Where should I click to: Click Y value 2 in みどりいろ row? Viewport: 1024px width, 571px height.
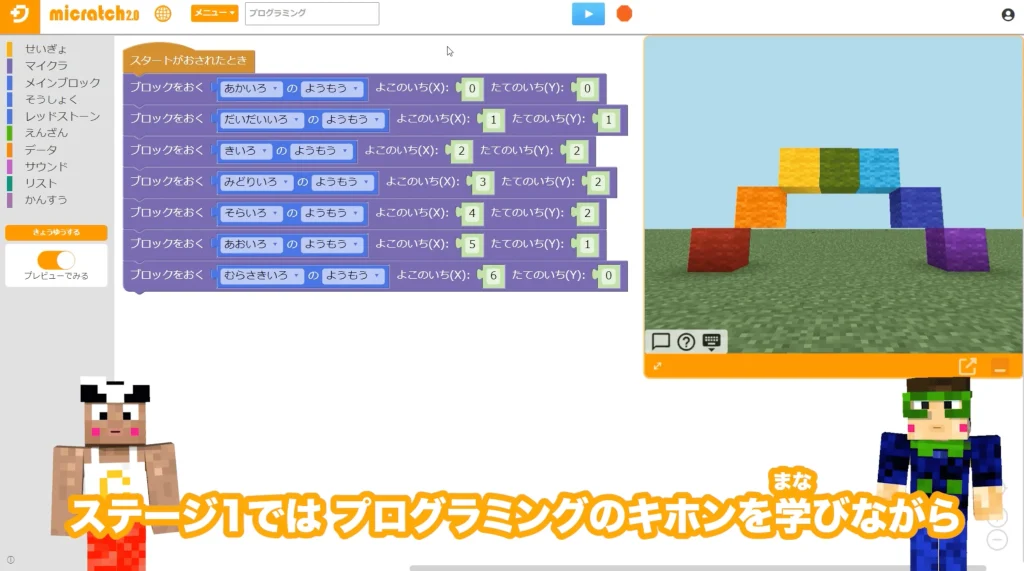coord(598,182)
